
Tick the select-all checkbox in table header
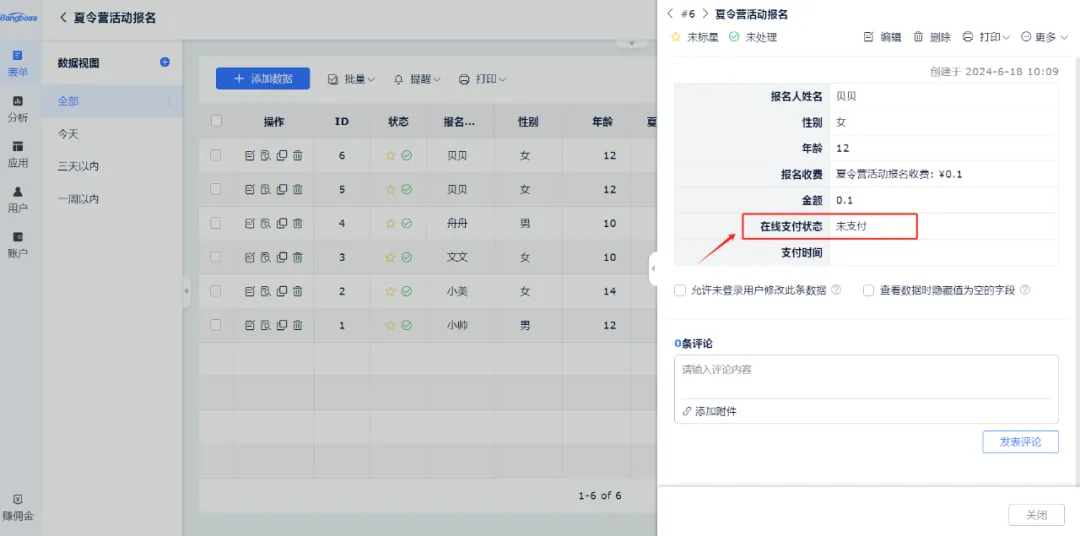tap(216, 121)
